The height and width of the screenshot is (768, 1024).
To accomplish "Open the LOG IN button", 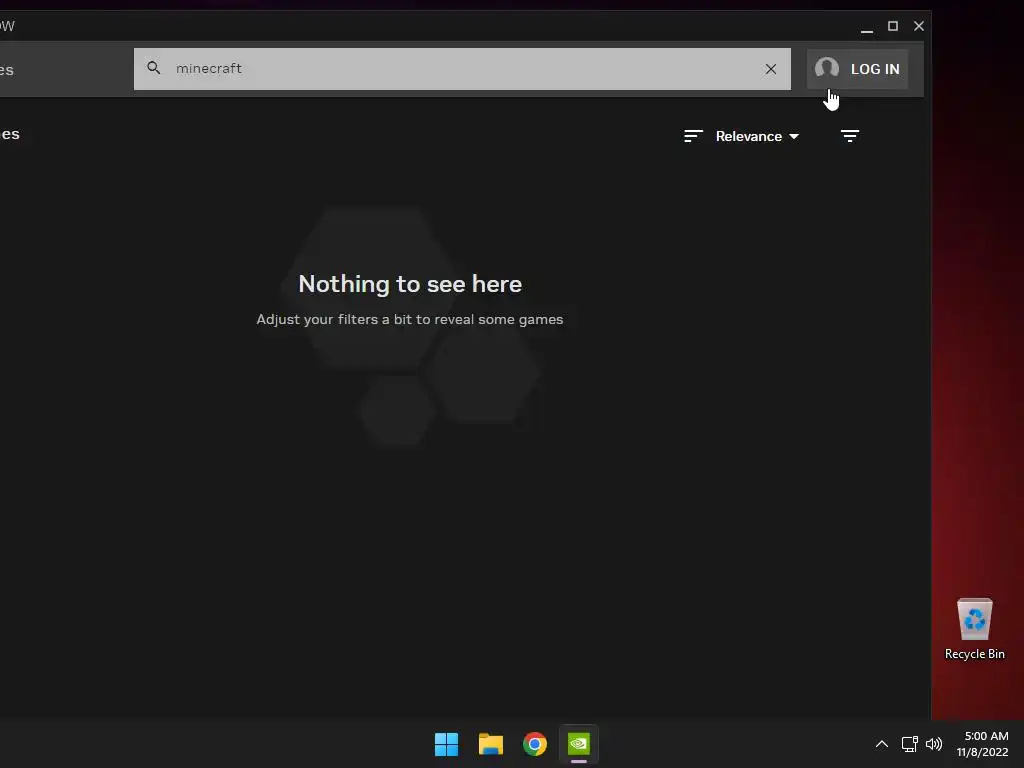I will click(x=857, y=69).
